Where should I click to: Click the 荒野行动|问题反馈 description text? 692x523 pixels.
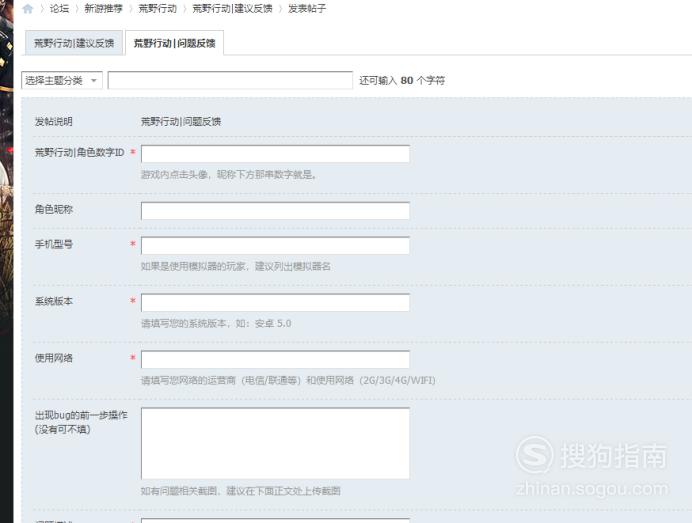(x=181, y=121)
